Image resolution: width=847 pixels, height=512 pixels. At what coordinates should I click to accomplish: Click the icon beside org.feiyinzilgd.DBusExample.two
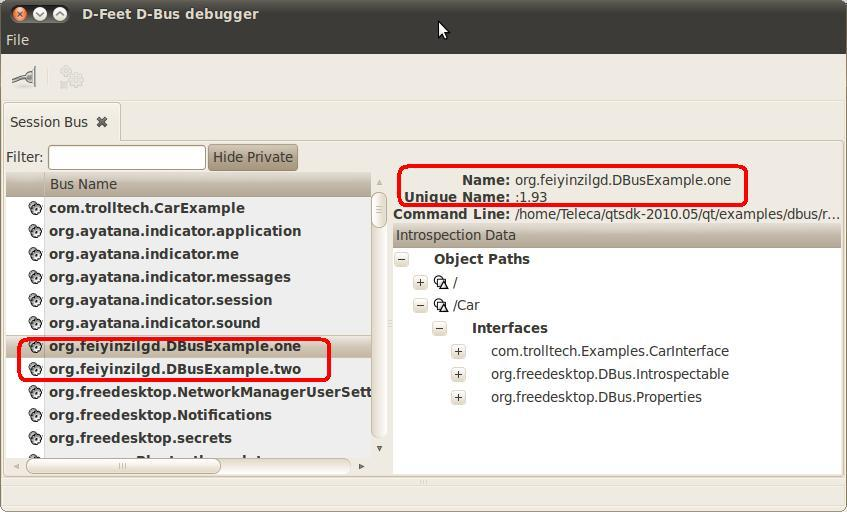35,369
